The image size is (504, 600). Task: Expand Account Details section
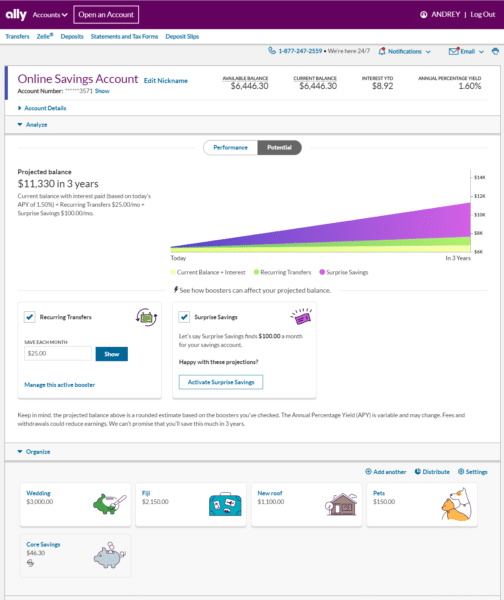pyautogui.click(x=42, y=108)
